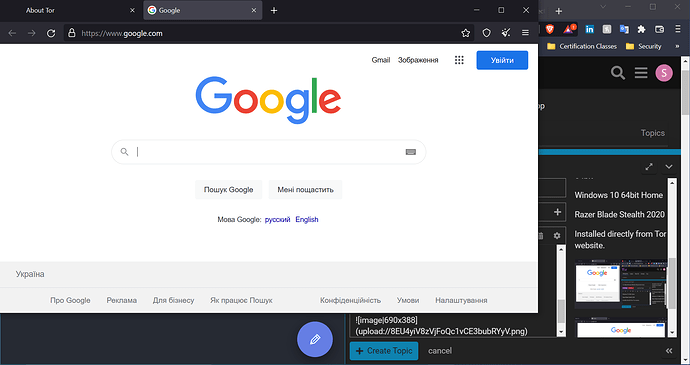Open the Реклама footer link

(x=121, y=300)
